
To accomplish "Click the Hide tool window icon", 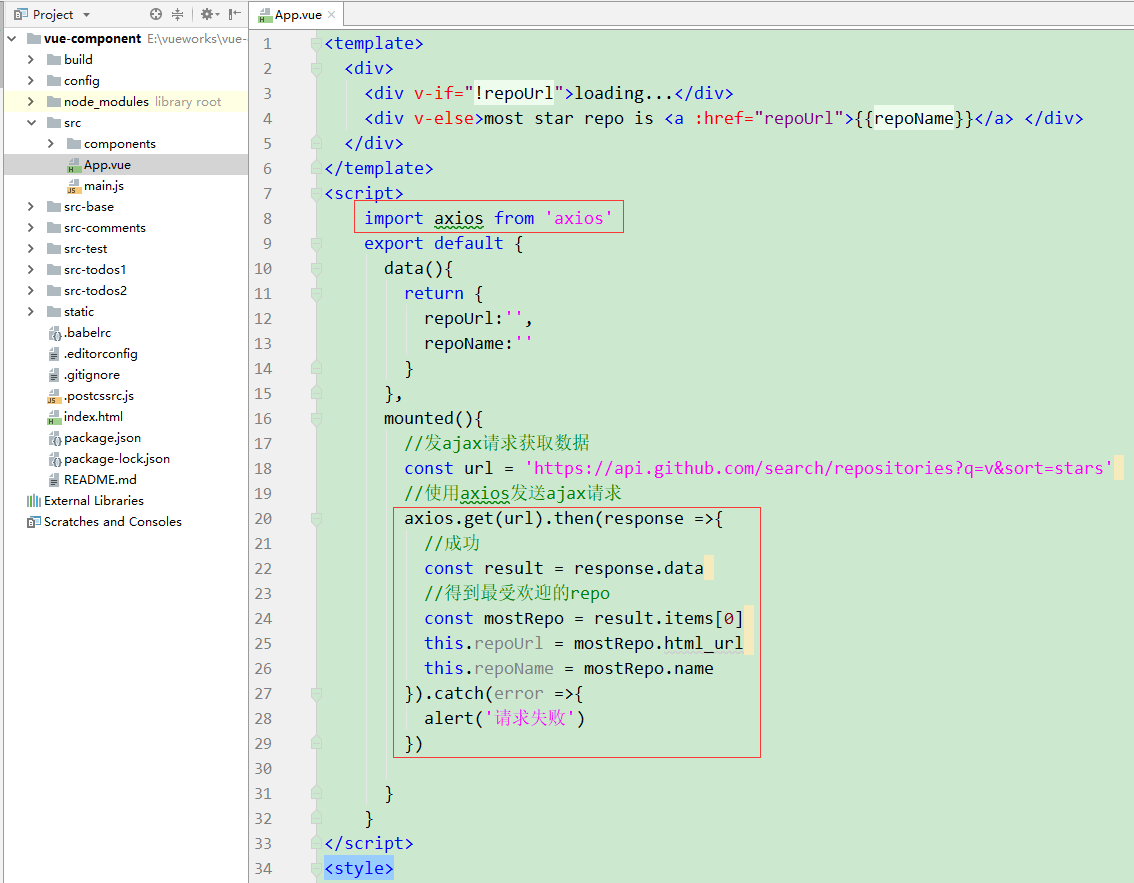I will 233,14.
